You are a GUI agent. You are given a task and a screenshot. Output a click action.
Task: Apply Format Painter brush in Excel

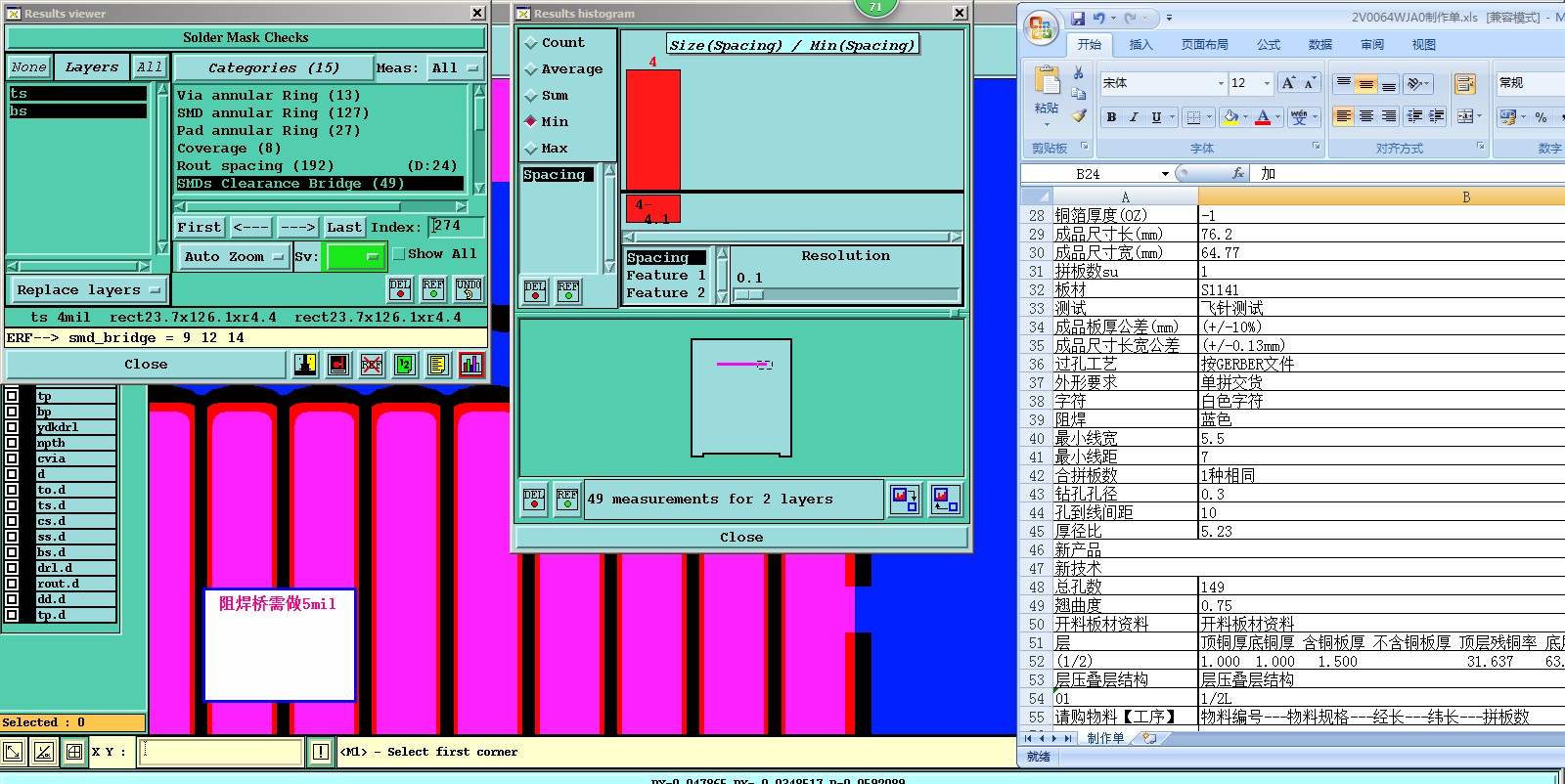(x=1078, y=115)
